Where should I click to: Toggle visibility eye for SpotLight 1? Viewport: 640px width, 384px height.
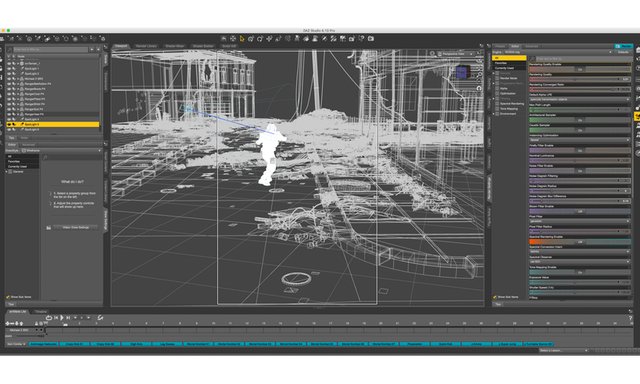9,69
